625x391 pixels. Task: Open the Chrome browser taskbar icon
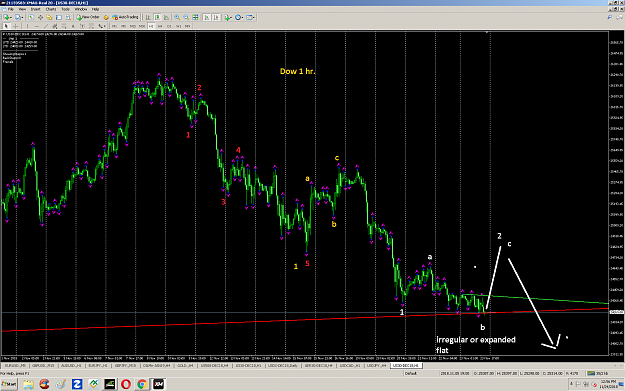pos(142,384)
